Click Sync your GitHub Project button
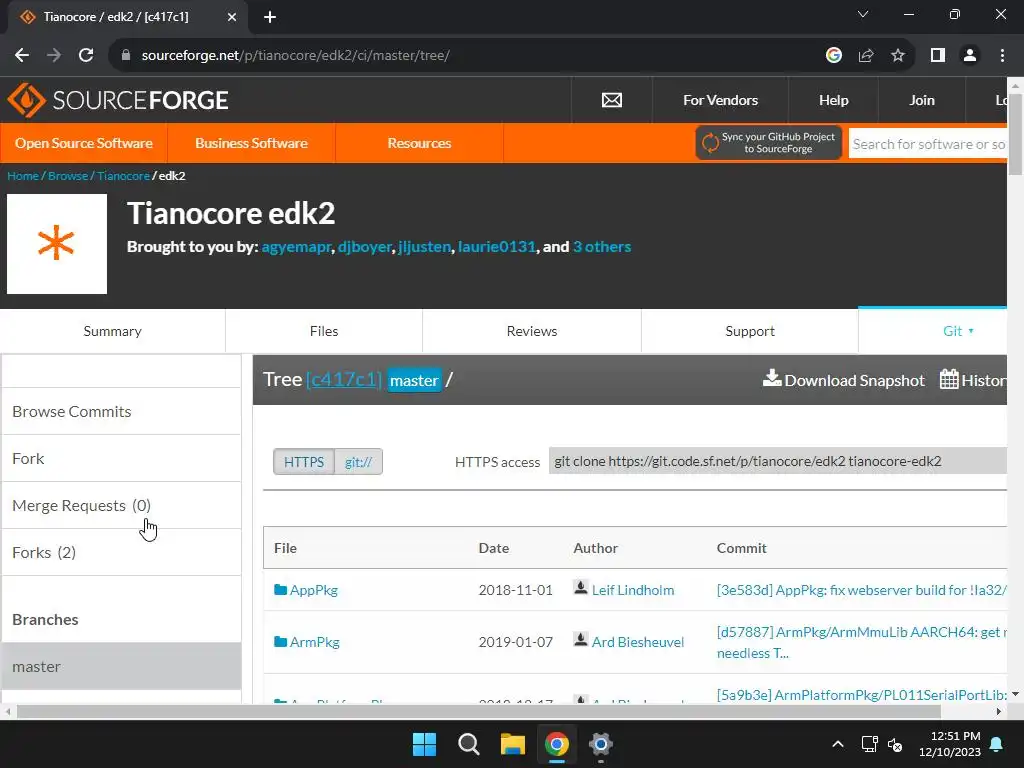The image size is (1024, 768). click(769, 142)
